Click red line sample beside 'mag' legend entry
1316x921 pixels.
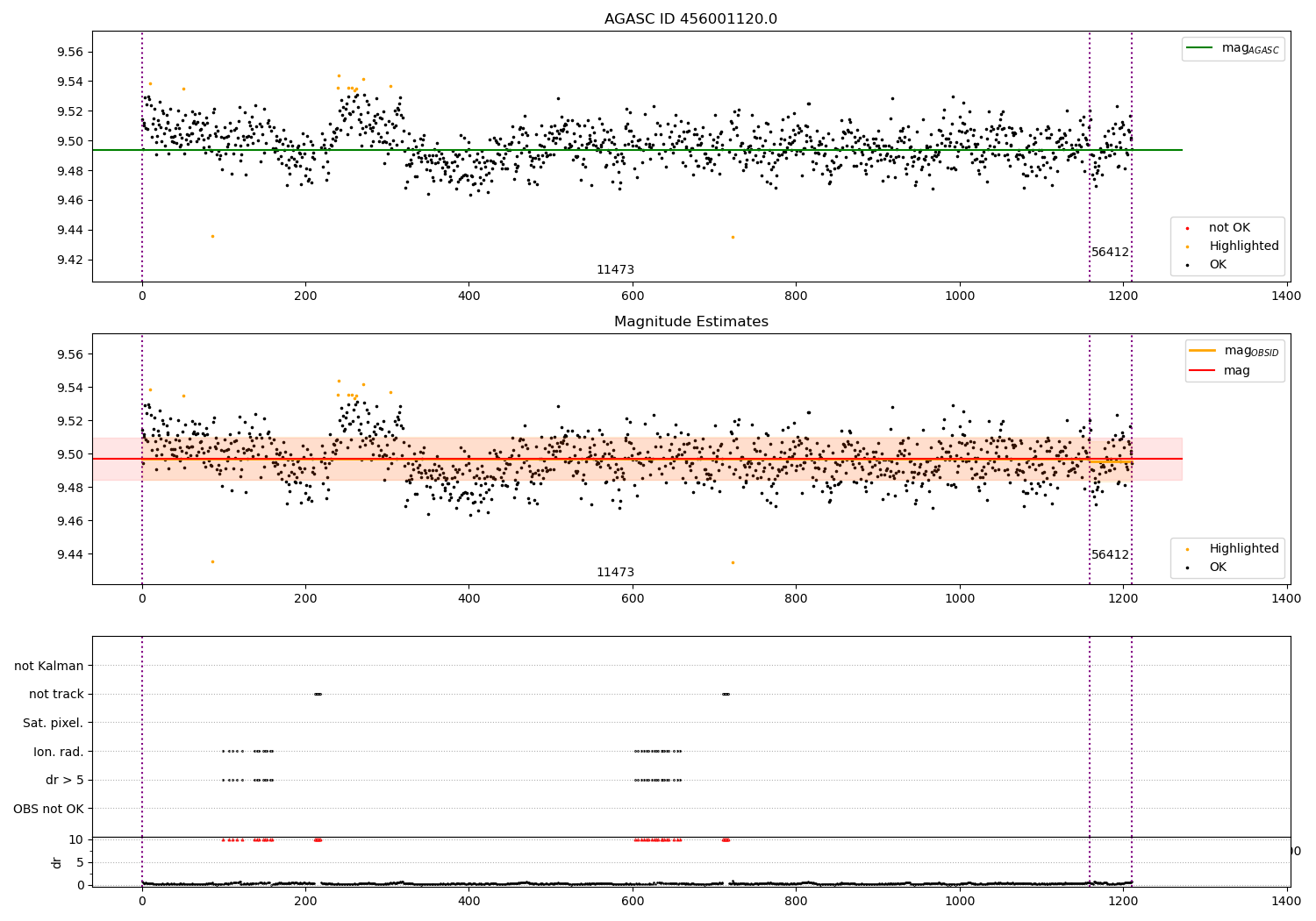pyautogui.click(x=1202, y=371)
